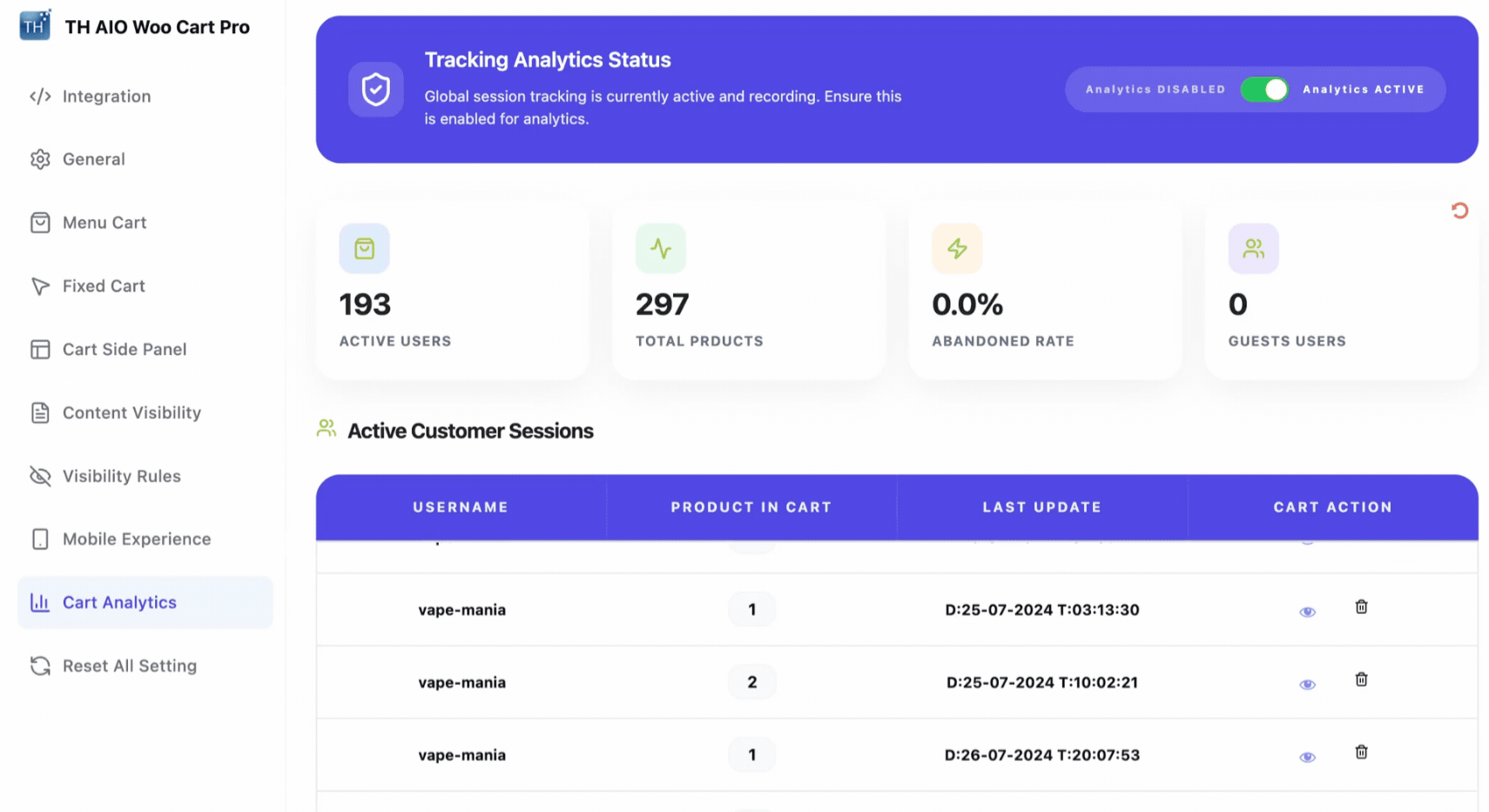Viewport: 1489px width, 812px height.
Task: Sort the table by LAST UPDATE column
Action: (1041, 507)
